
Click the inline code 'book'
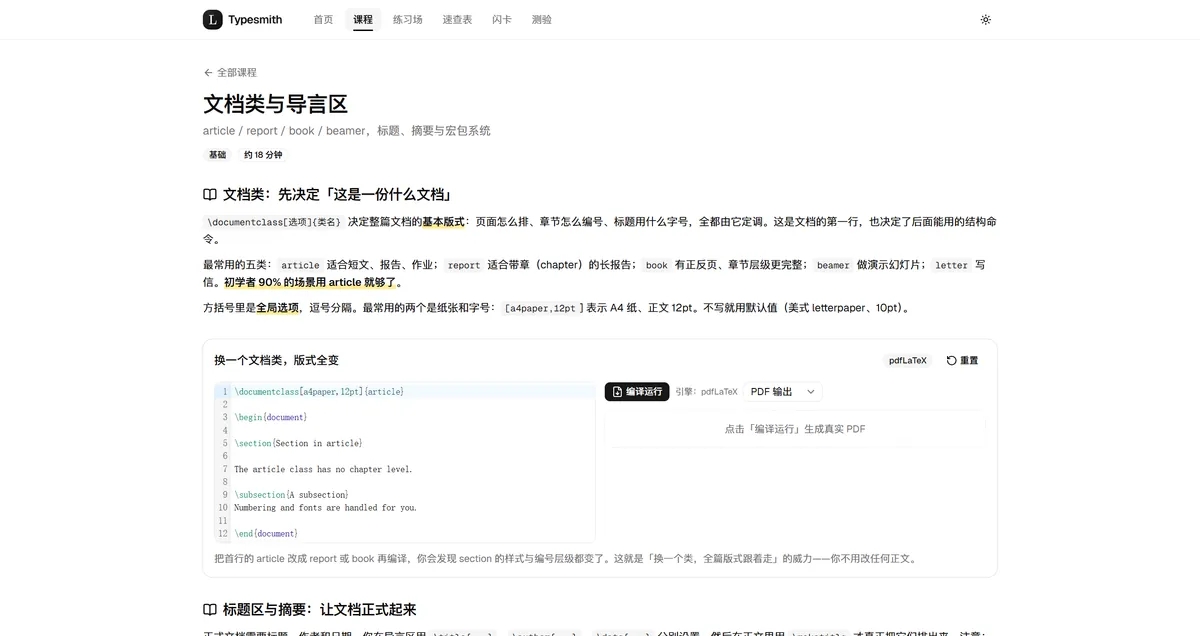pyautogui.click(x=656, y=265)
